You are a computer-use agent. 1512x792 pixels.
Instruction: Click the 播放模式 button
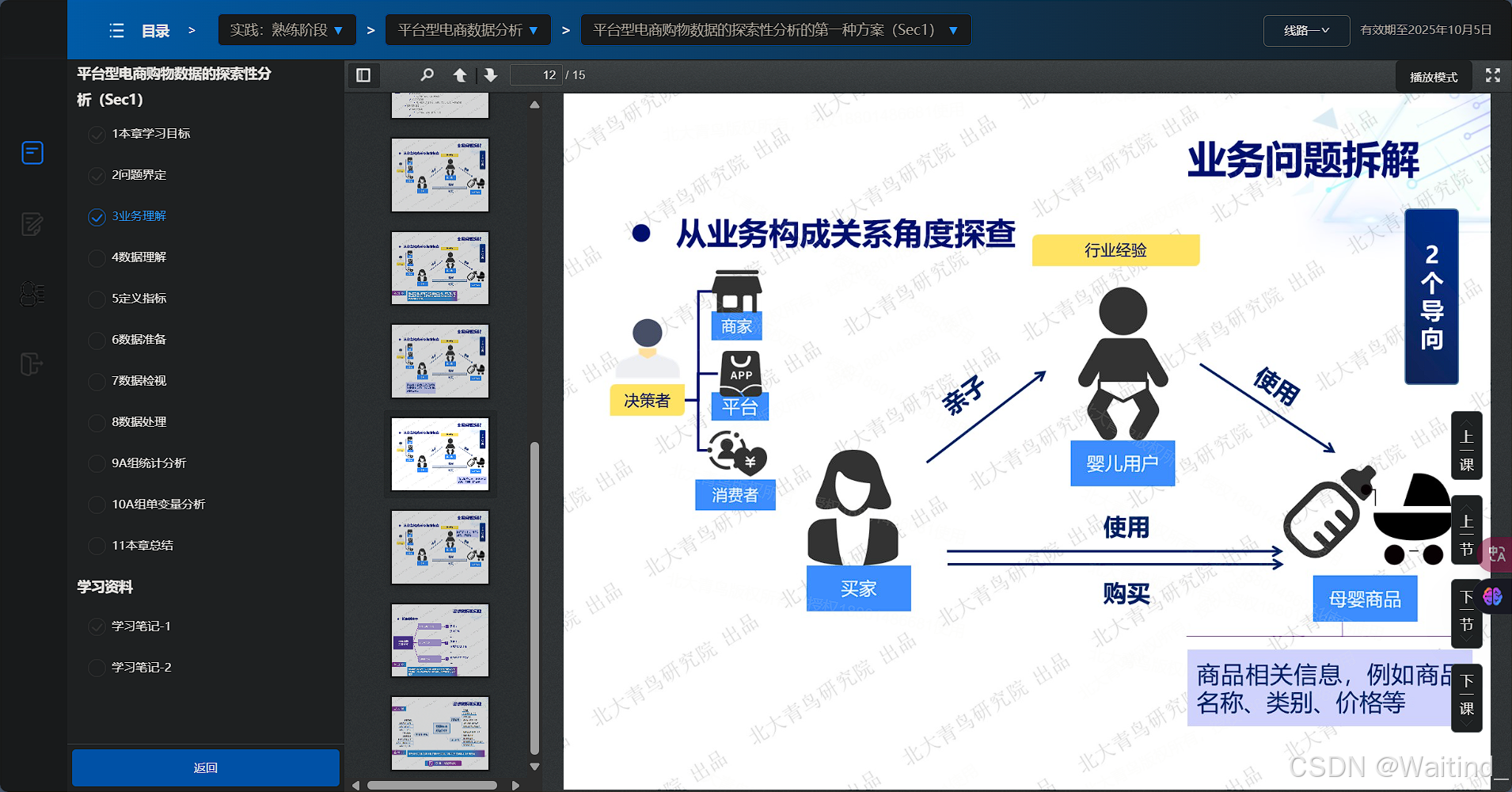click(1434, 77)
